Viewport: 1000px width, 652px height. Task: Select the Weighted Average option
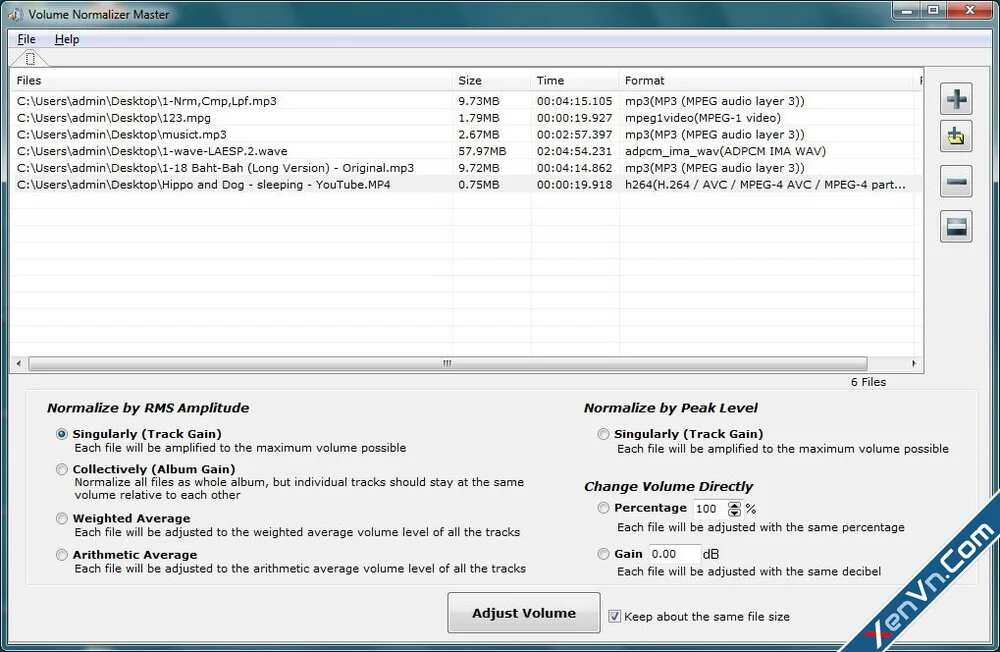coord(61,519)
